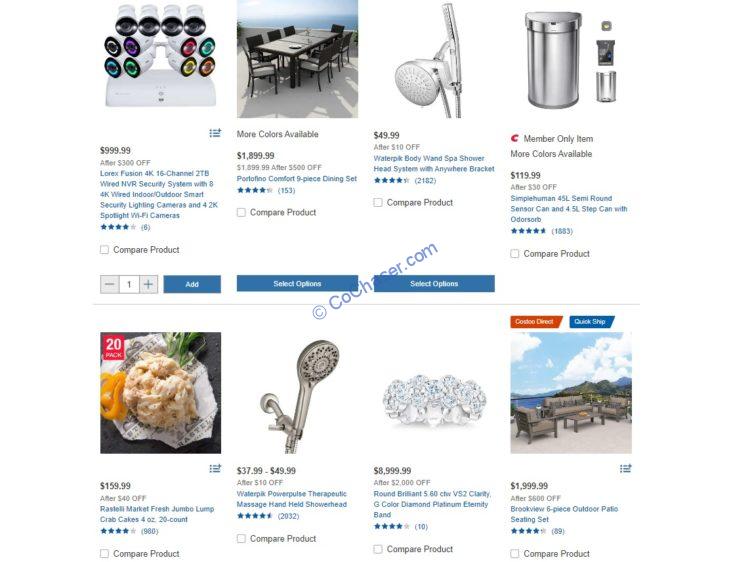Screen dimensions: 750x562
Task: Click add-to-list icon for Rastelli crab cakes
Action: pos(215,468)
